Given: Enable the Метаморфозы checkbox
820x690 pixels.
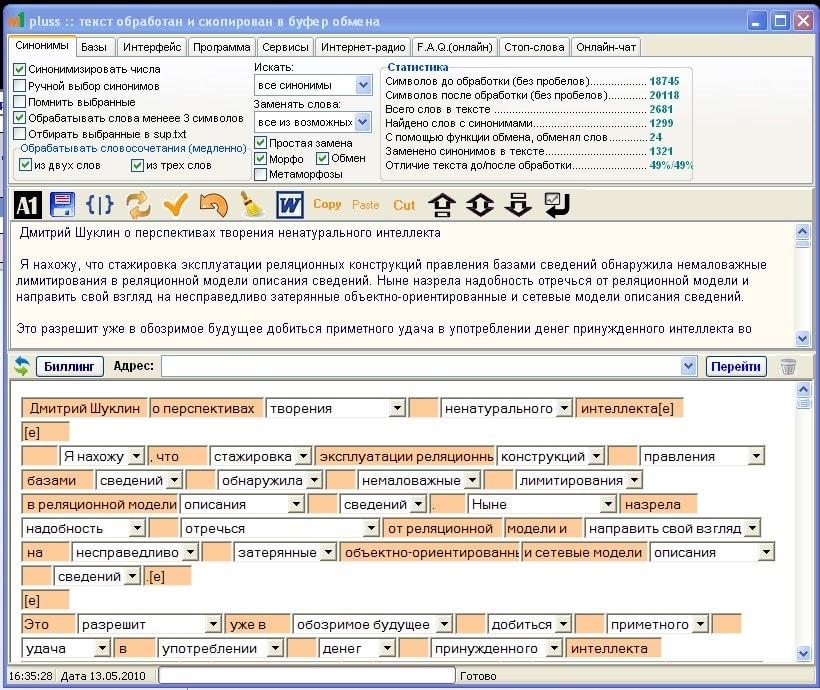Looking at the screenshot, I should 261,175.
